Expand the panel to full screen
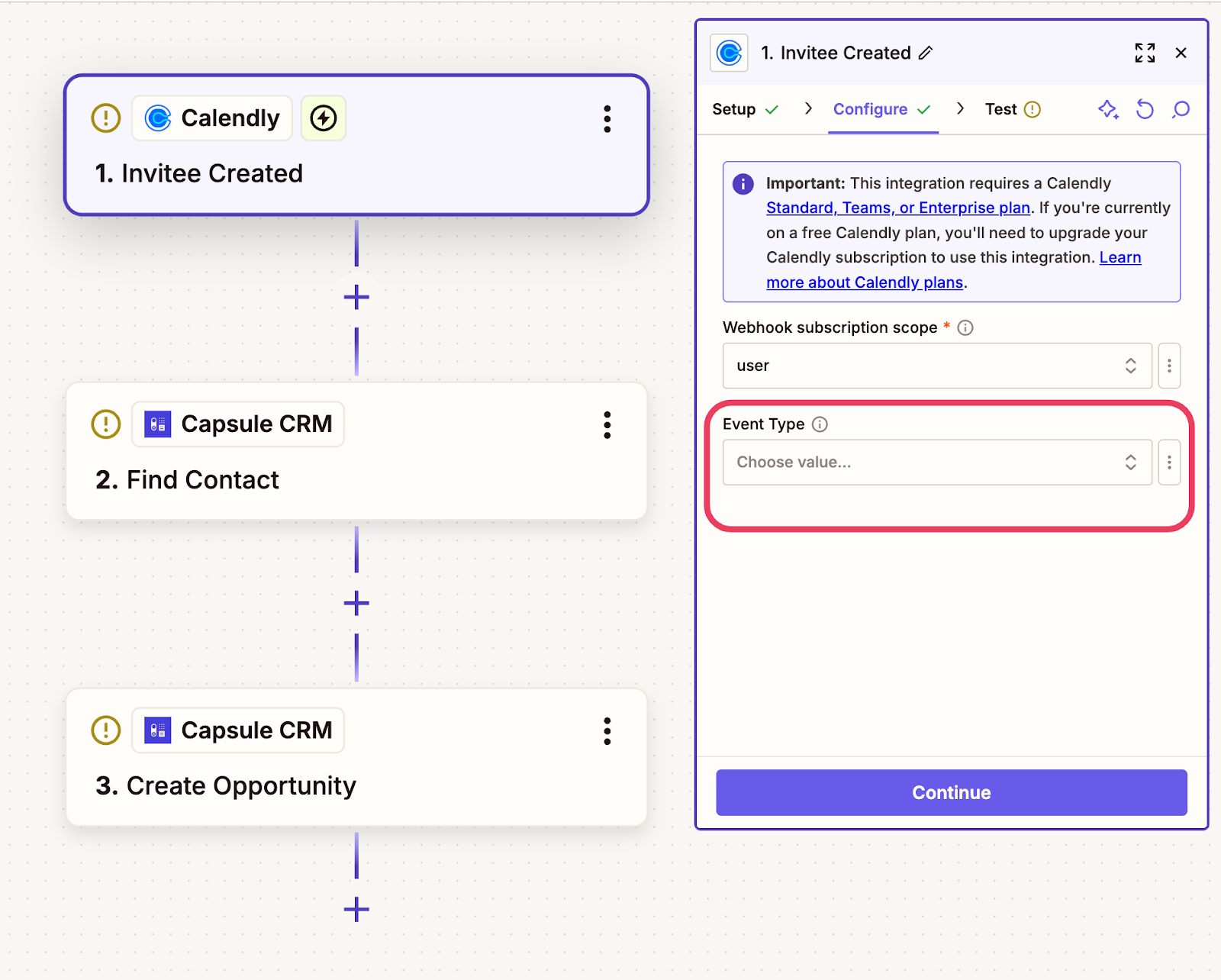 (x=1145, y=53)
